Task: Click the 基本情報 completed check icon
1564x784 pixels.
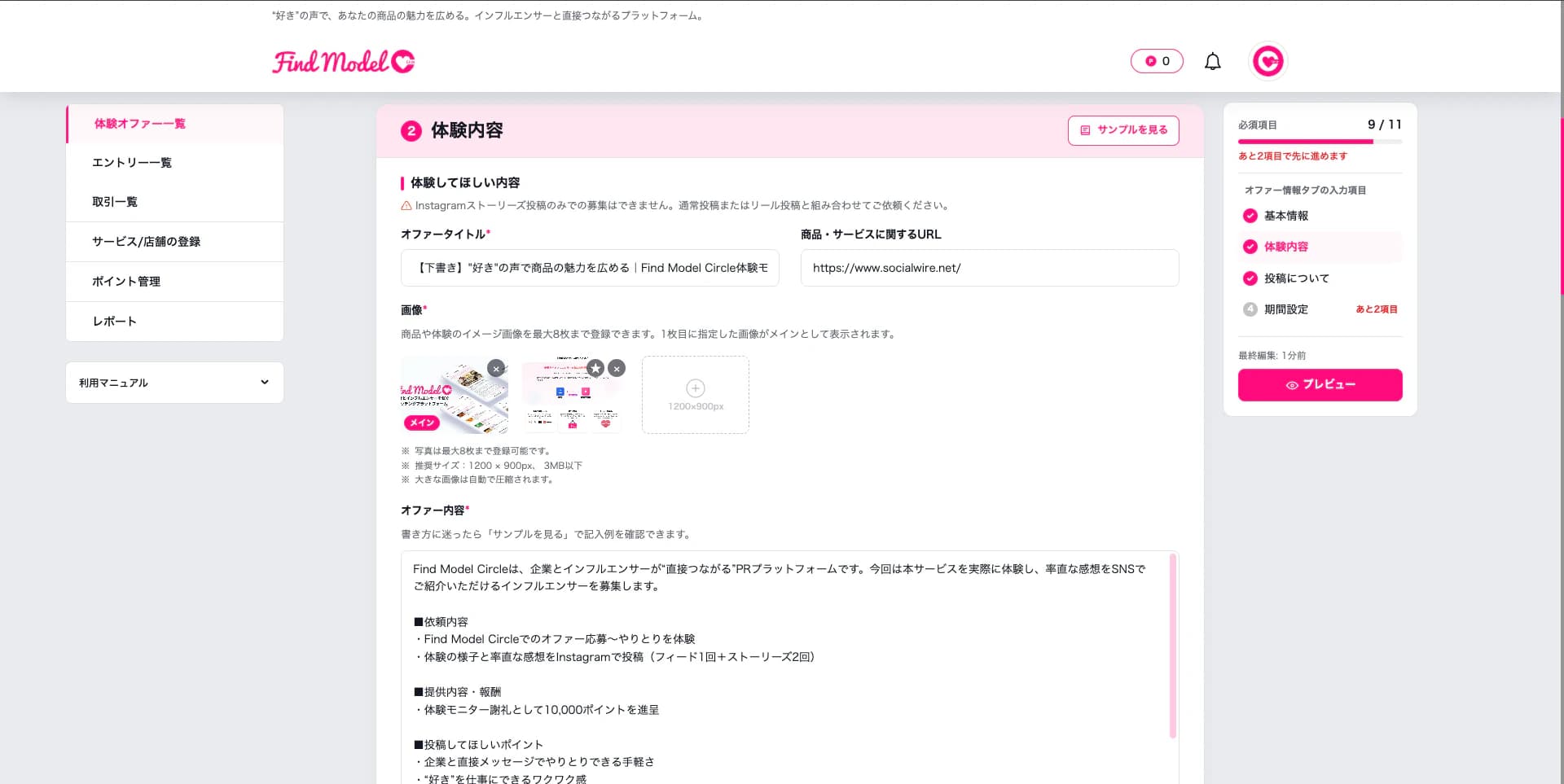Action: coord(1250,216)
